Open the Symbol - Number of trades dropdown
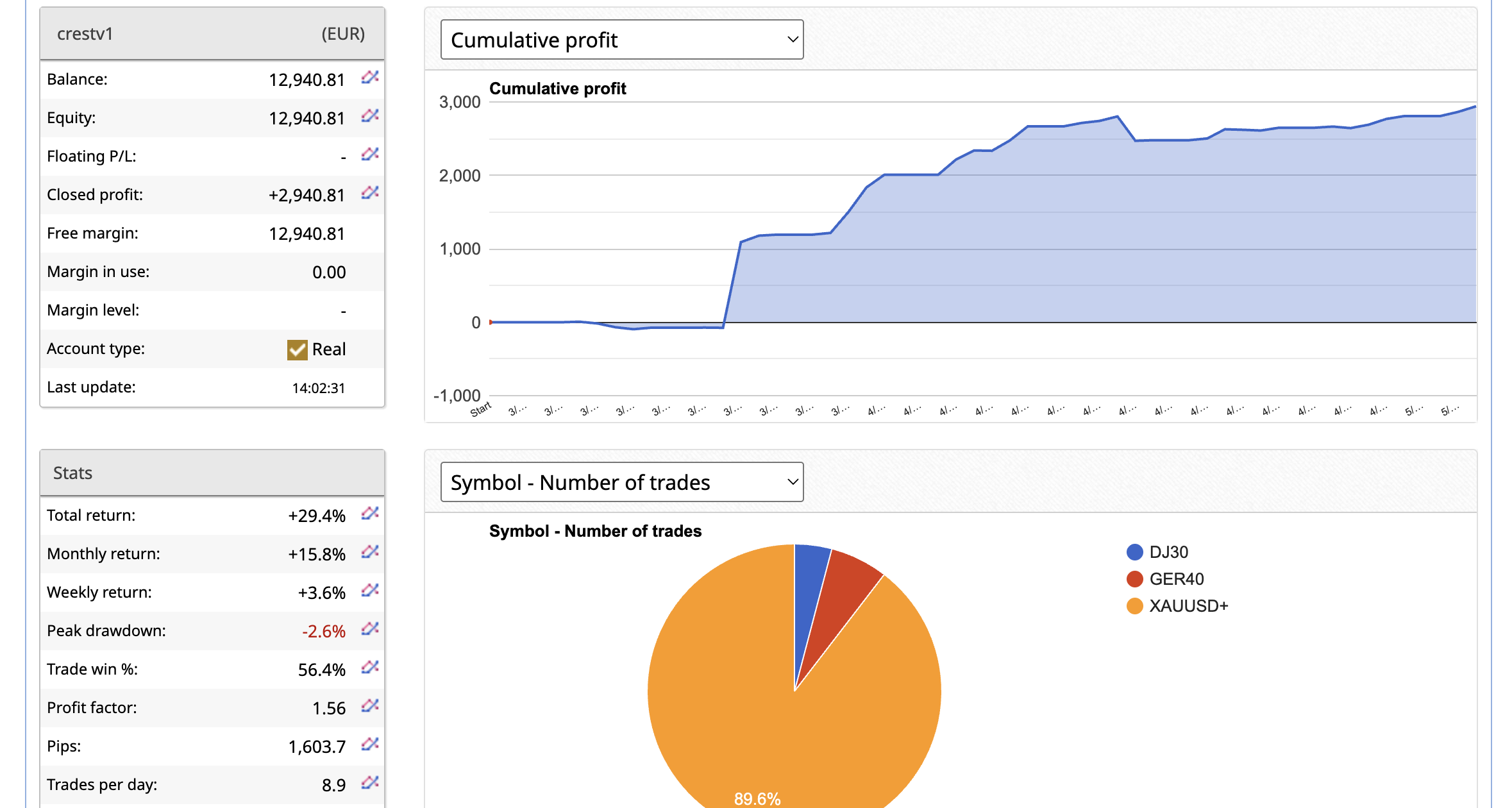The image size is (1512, 808). pos(622,482)
